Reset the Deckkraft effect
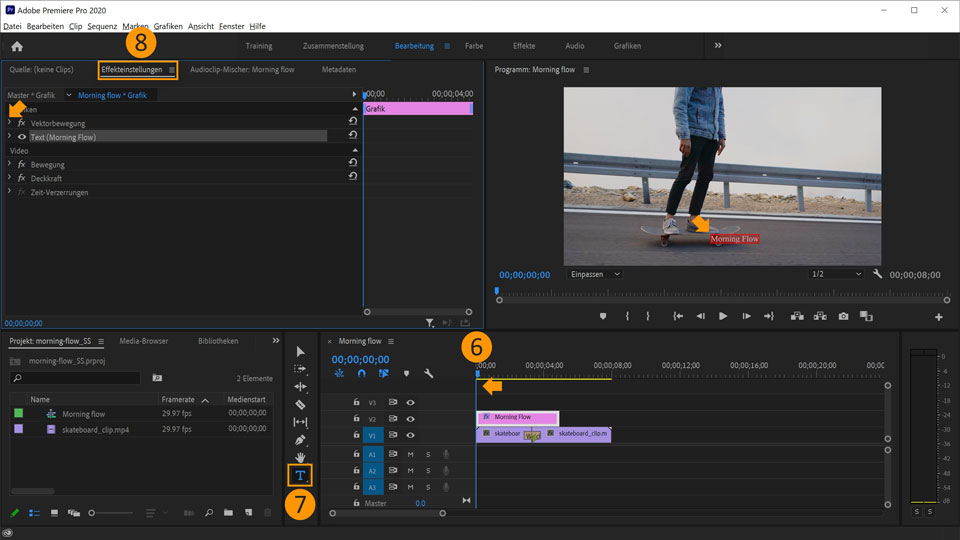 [x=352, y=178]
